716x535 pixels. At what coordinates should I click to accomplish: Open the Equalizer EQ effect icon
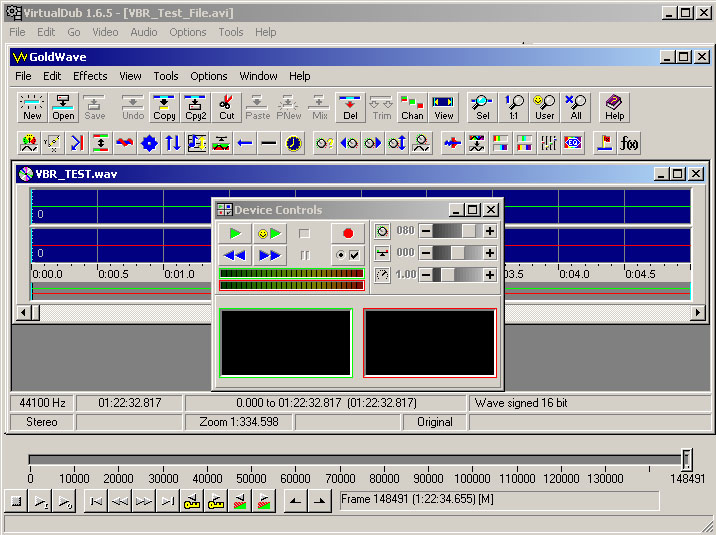(573, 143)
